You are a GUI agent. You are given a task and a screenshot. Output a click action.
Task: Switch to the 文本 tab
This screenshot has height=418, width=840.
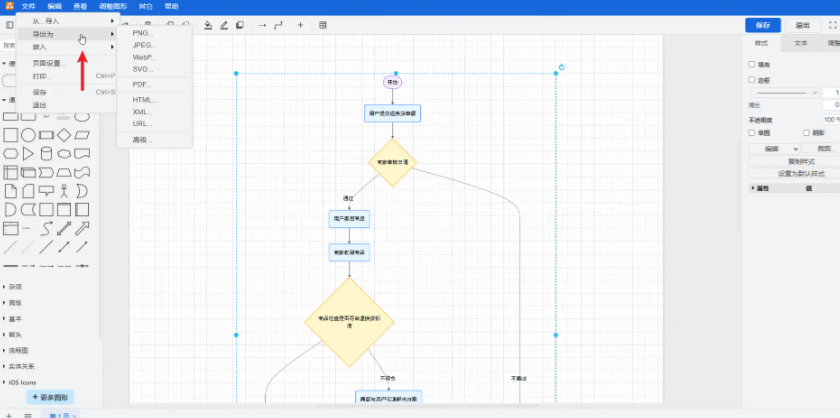tap(801, 44)
